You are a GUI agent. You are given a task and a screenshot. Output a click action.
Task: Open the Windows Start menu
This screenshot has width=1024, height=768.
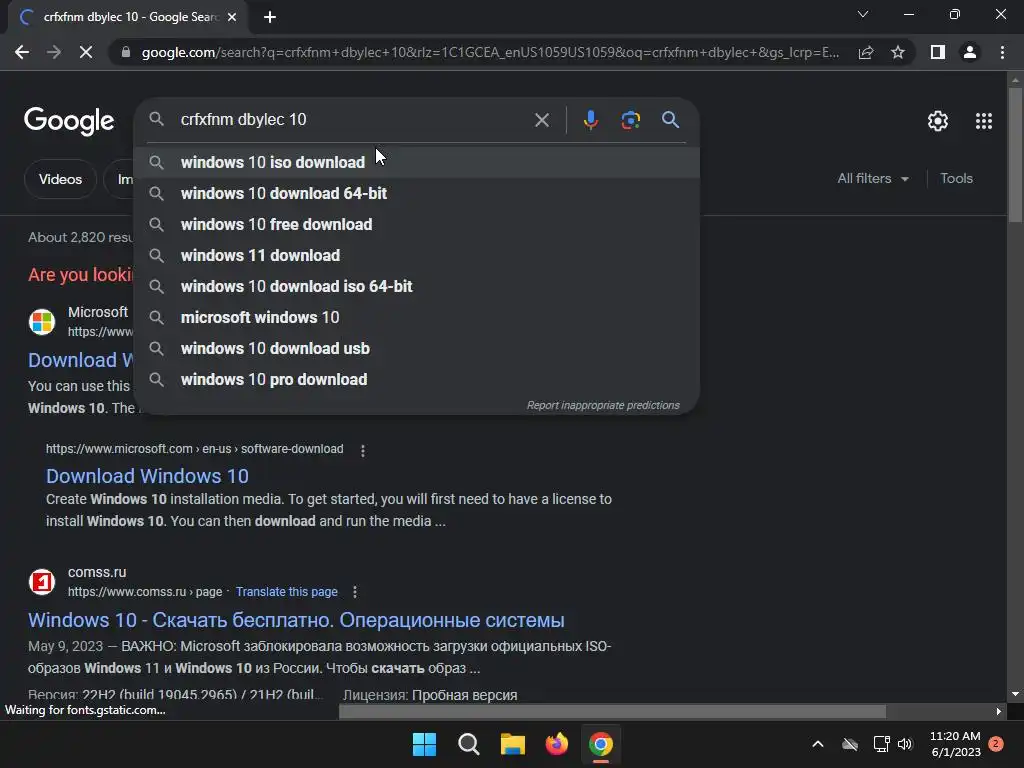click(424, 744)
